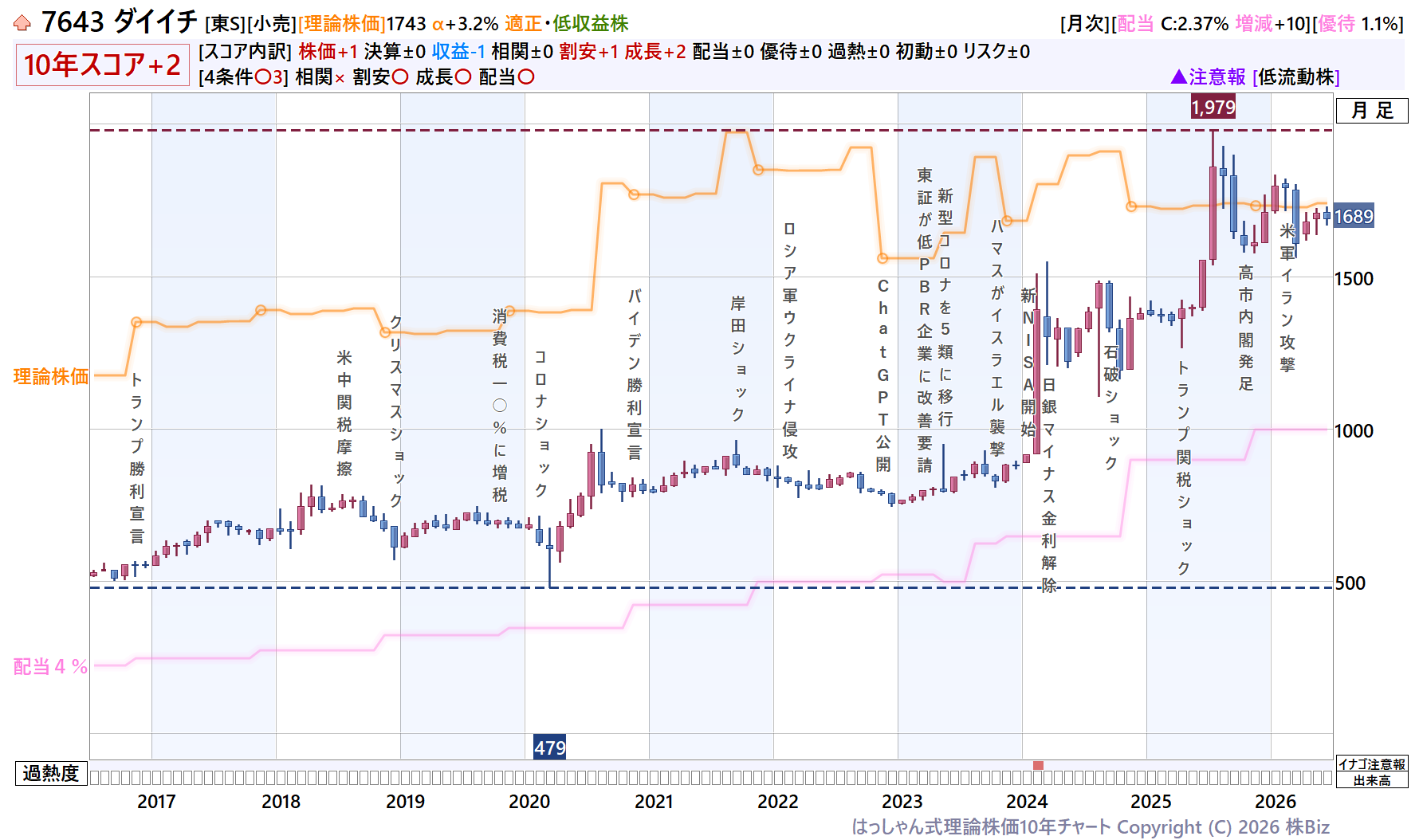
Task: Click the 10年スコア+2 score box
Action: [102, 65]
